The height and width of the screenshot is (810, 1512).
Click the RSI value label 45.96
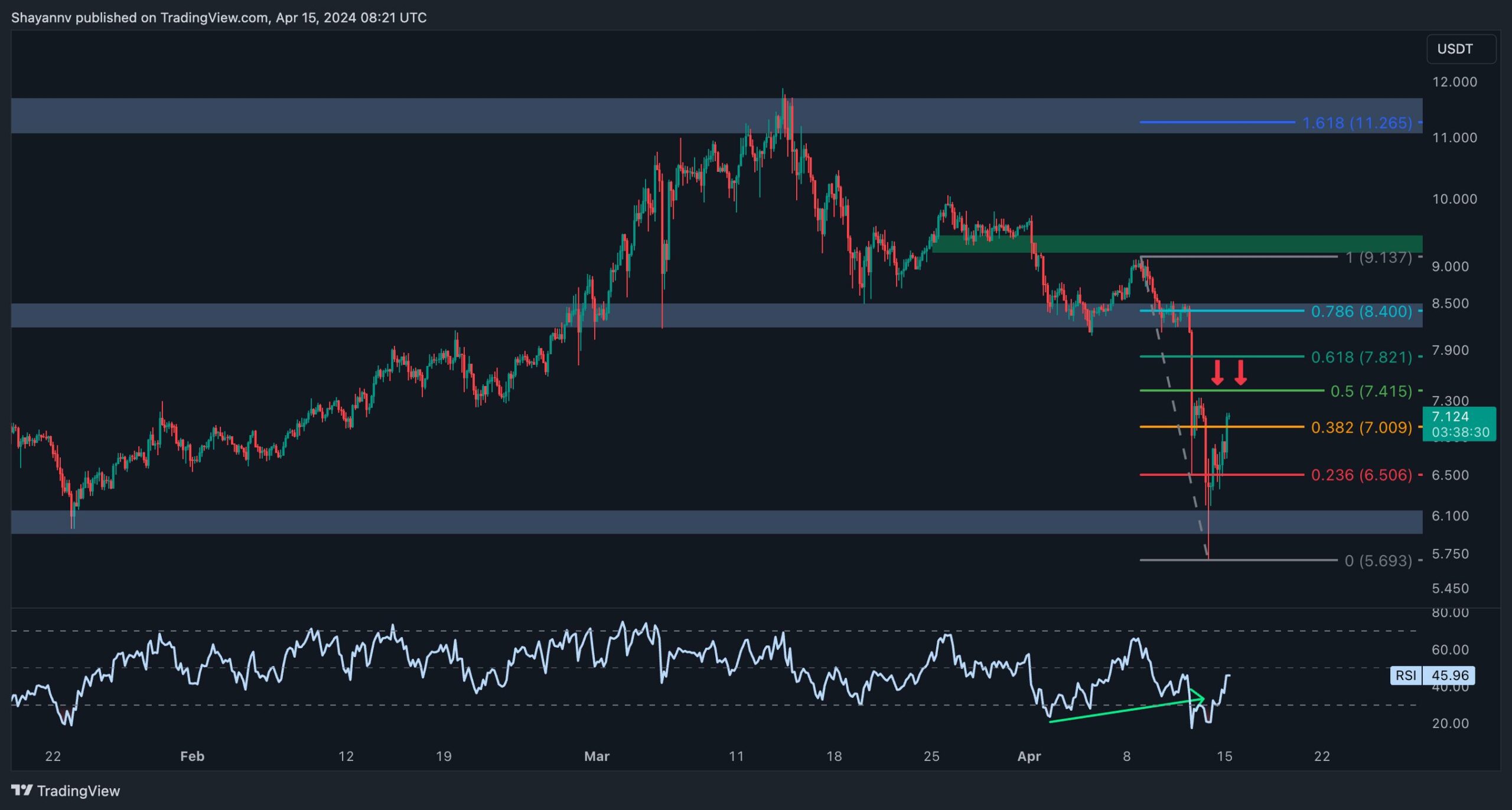1449,675
